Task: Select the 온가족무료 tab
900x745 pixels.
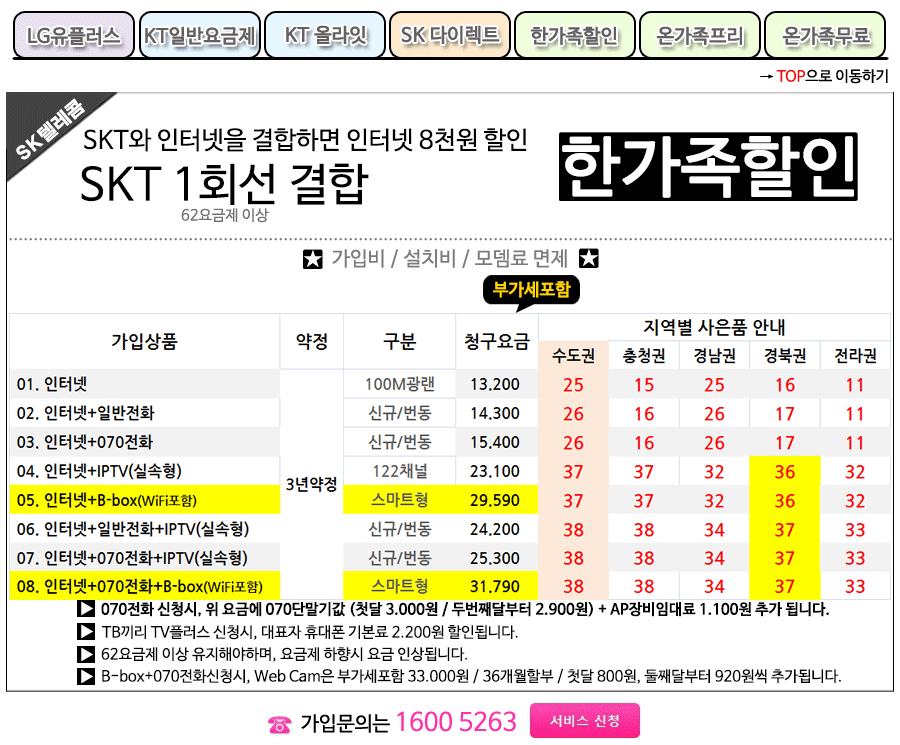Action: (x=825, y=37)
